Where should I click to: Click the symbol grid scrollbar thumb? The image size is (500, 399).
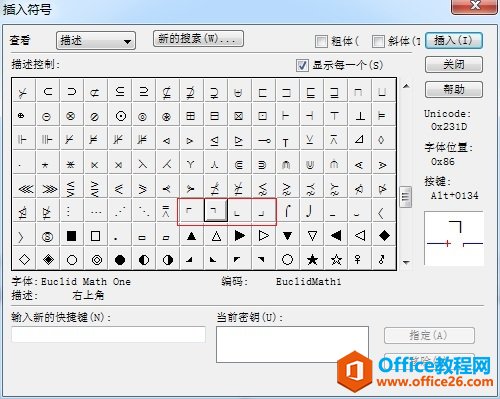406,197
